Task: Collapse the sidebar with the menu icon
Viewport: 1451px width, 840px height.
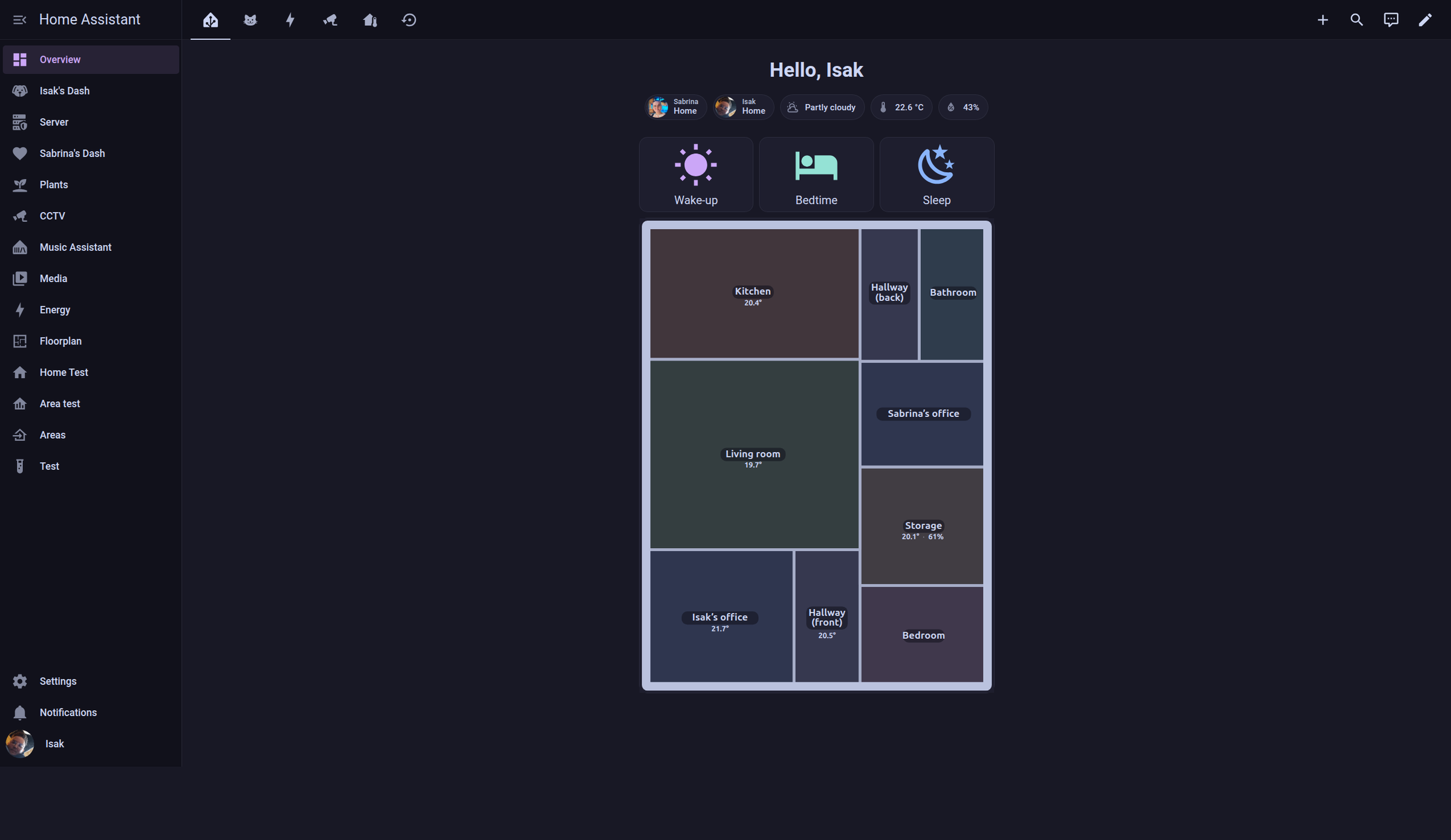Action: 19,20
